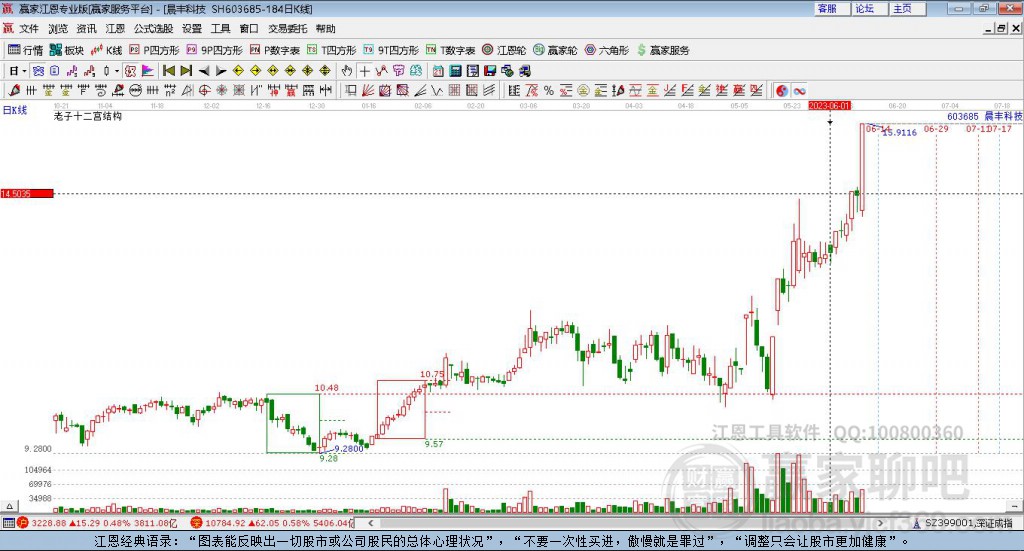Open the 行情 quotes view
Image resolution: width=1024 pixels, height=551 pixels.
tap(25, 50)
